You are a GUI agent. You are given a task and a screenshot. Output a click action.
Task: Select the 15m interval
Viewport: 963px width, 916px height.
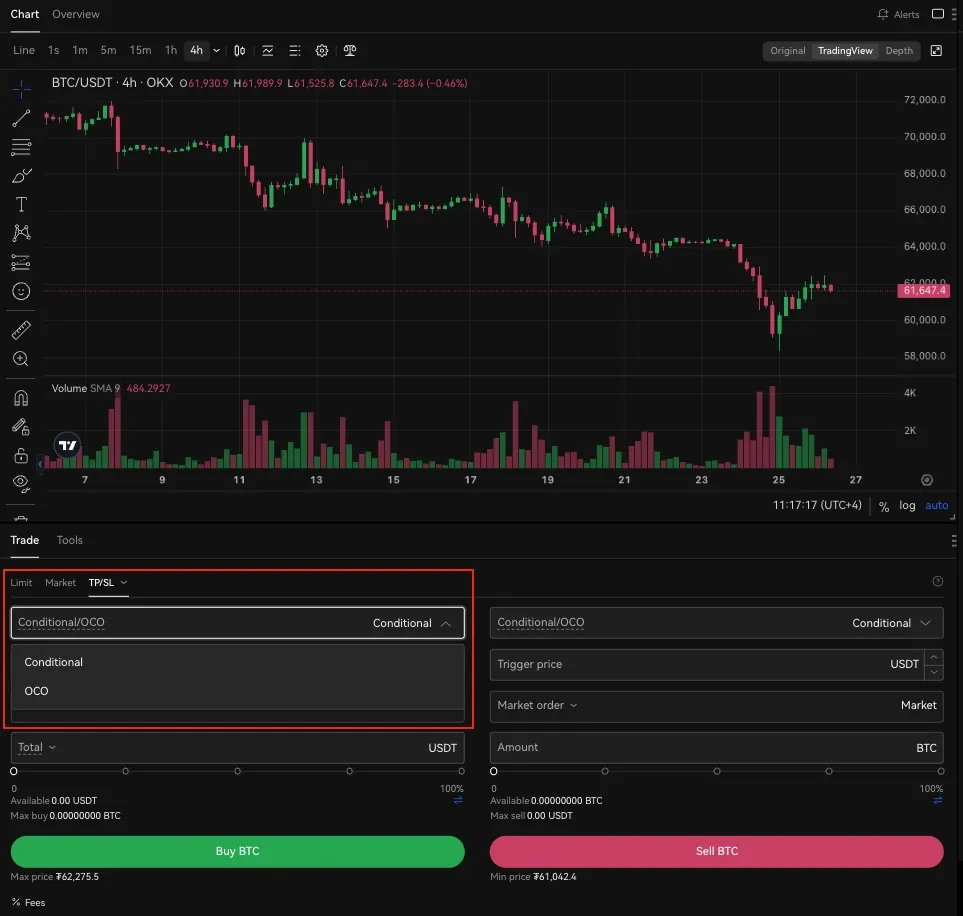140,50
